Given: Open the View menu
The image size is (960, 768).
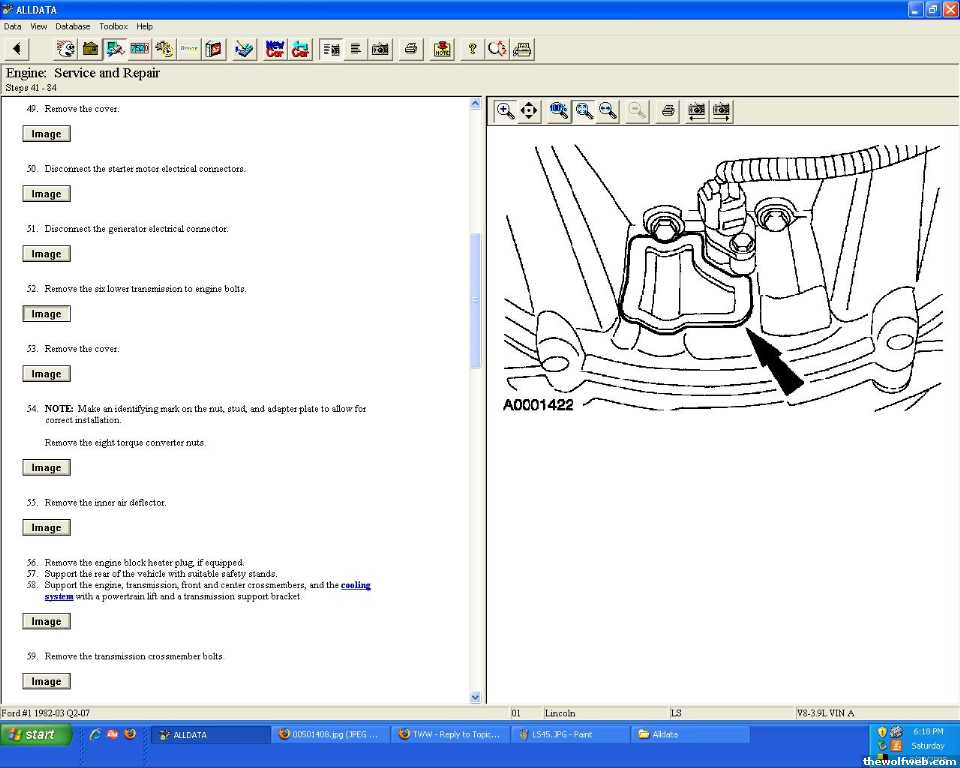Looking at the screenshot, I should (38, 26).
